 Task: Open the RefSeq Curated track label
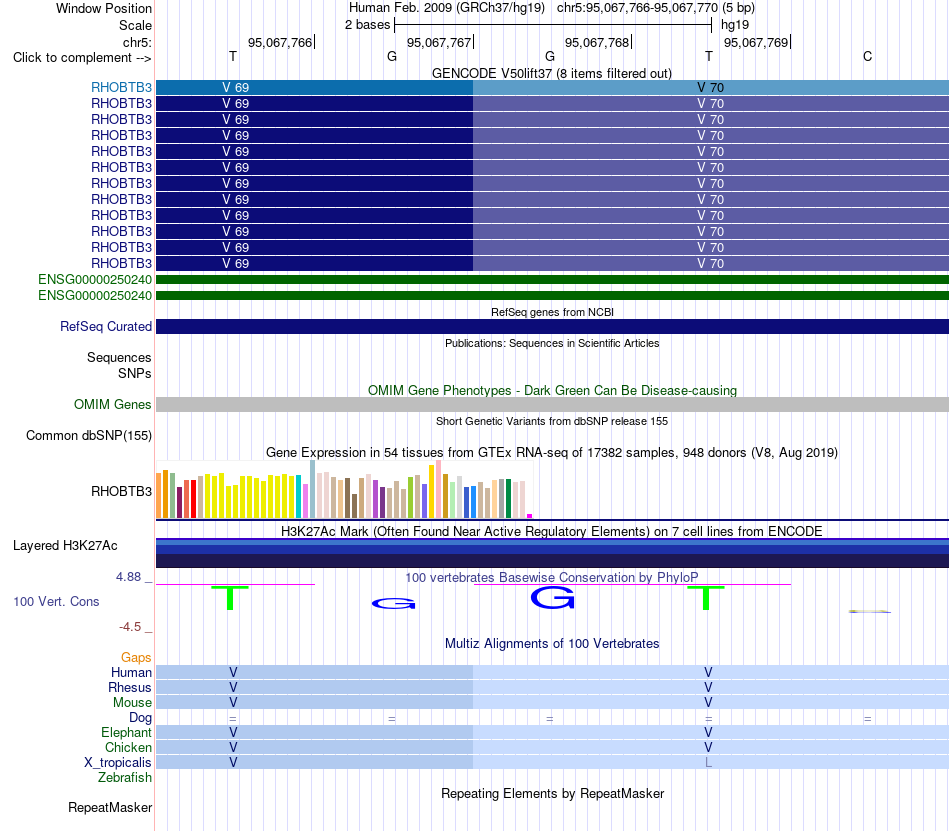coord(106,326)
